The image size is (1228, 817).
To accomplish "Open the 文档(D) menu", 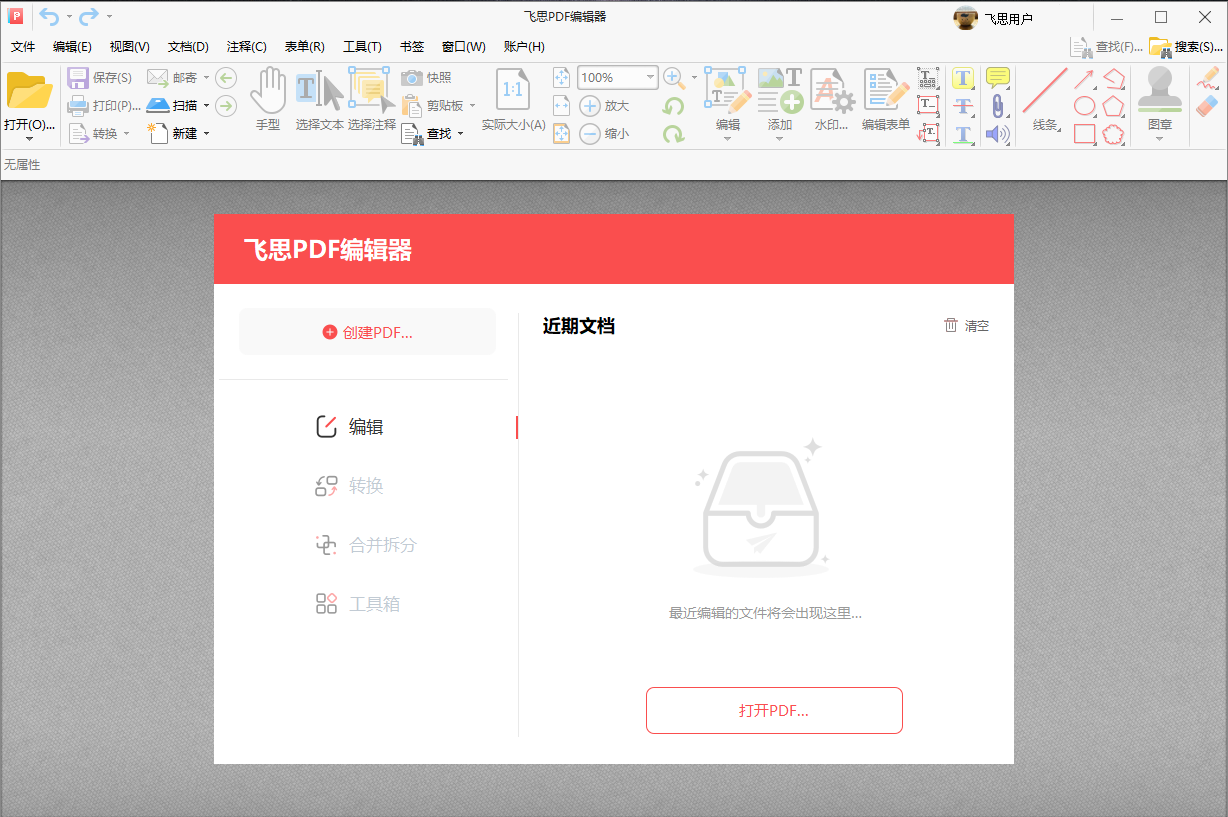I will (x=188, y=46).
